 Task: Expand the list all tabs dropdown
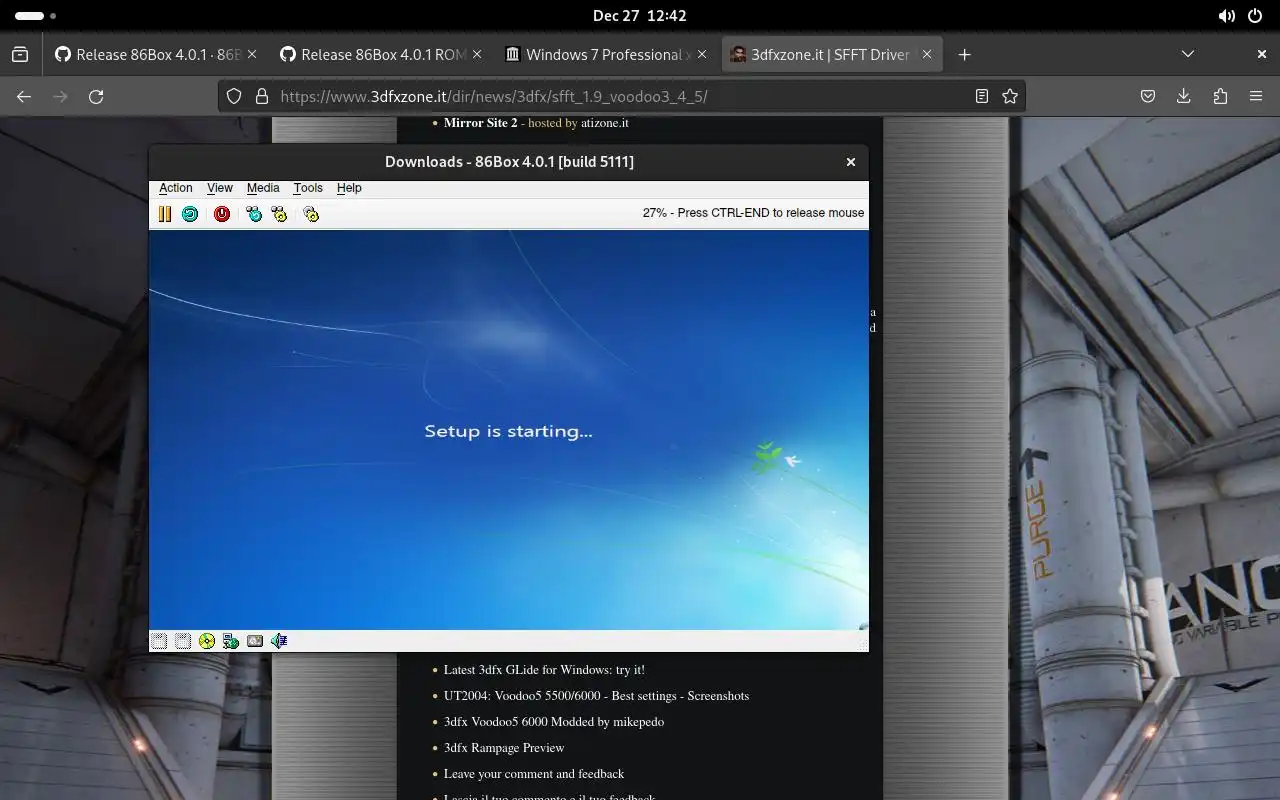click(x=1188, y=54)
